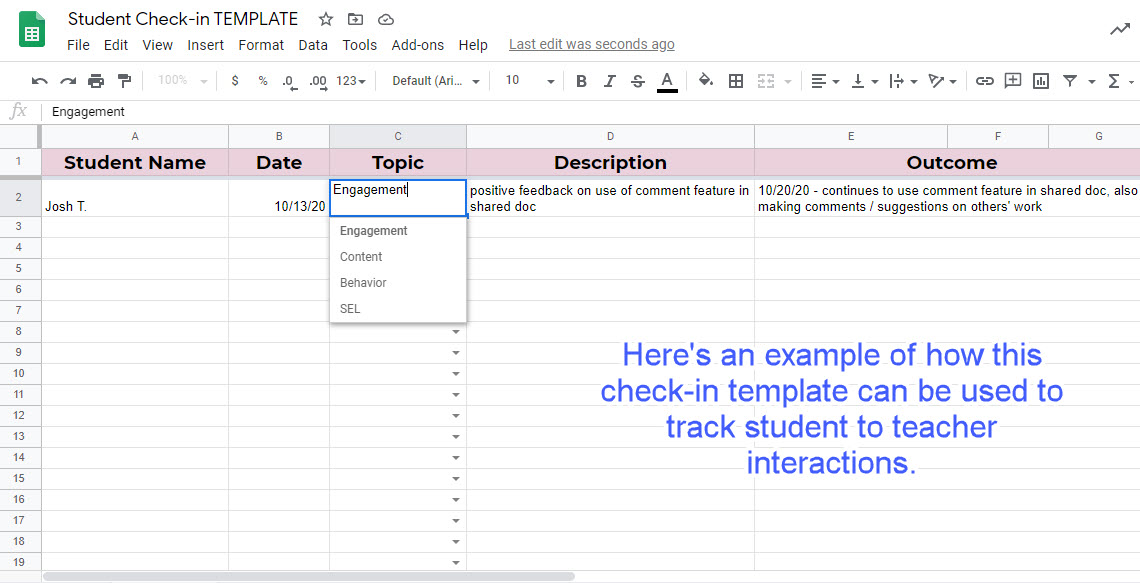Toggle italic formatting
This screenshot has width=1140, height=583.
click(x=609, y=81)
